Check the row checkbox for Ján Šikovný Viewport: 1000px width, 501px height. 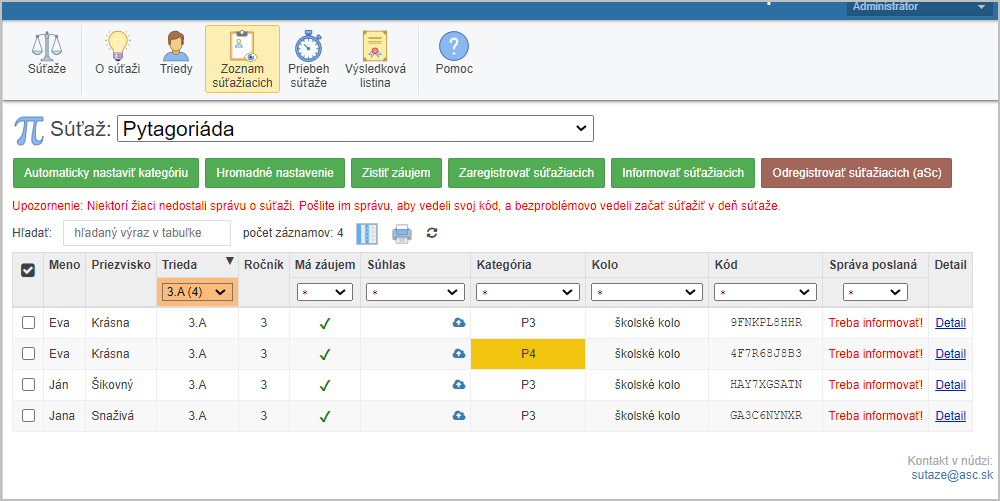click(28, 384)
